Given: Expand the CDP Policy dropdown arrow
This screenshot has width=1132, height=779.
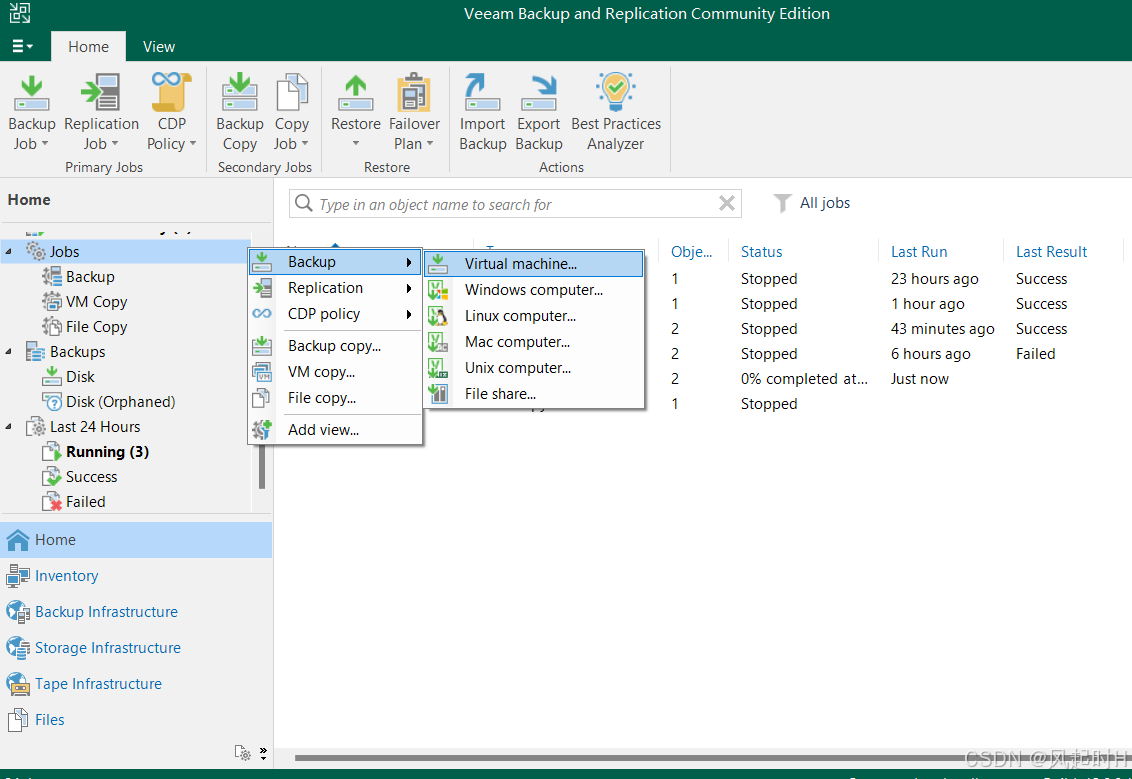Looking at the screenshot, I should (x=193, y=144).
